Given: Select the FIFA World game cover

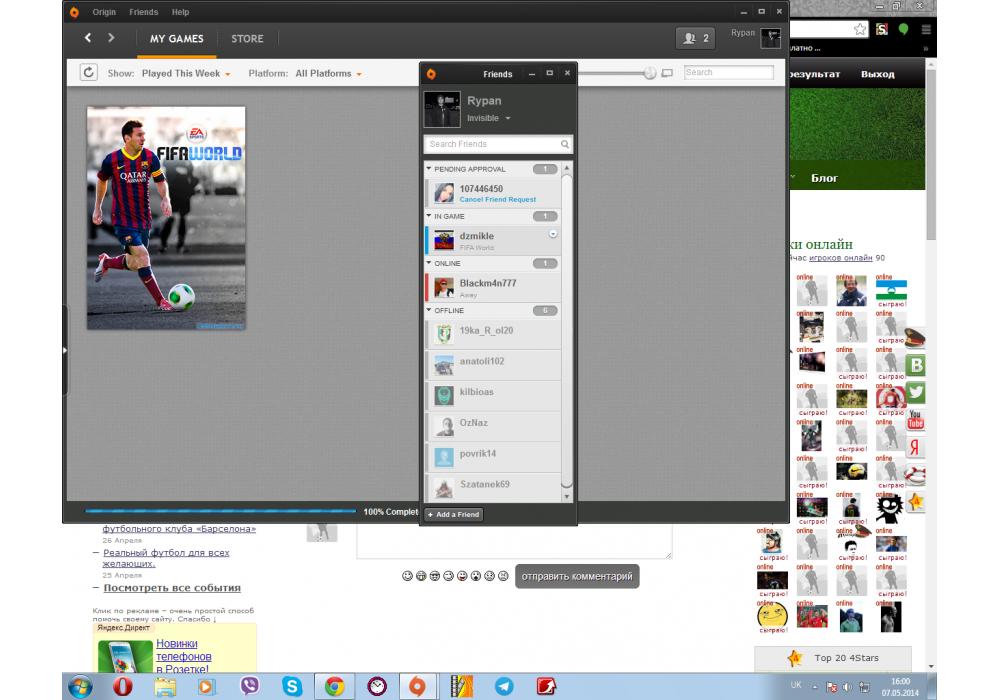Looking at the screenshot, I should 166,218.
